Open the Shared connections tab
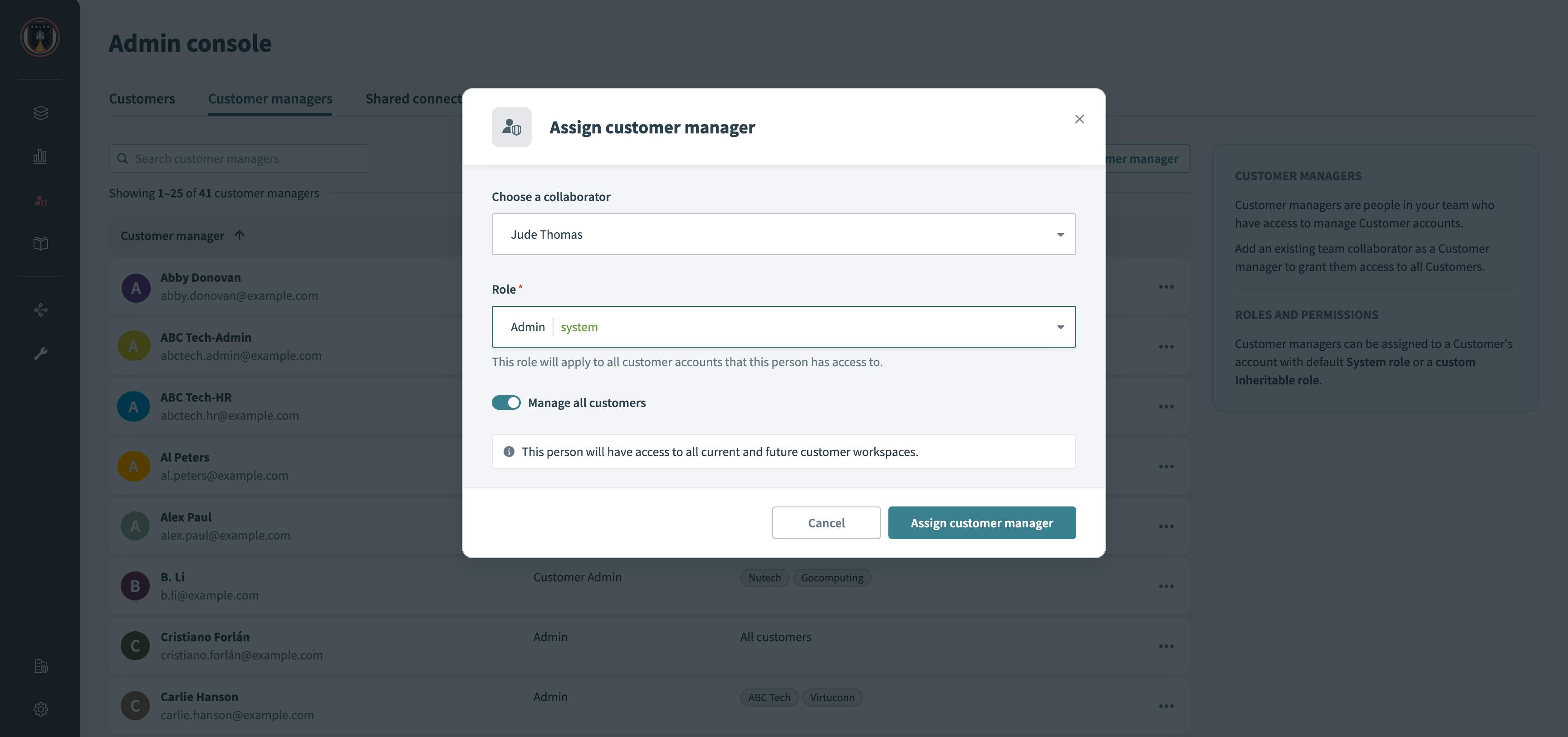The image size is (1568, 737). pos(413,98)
